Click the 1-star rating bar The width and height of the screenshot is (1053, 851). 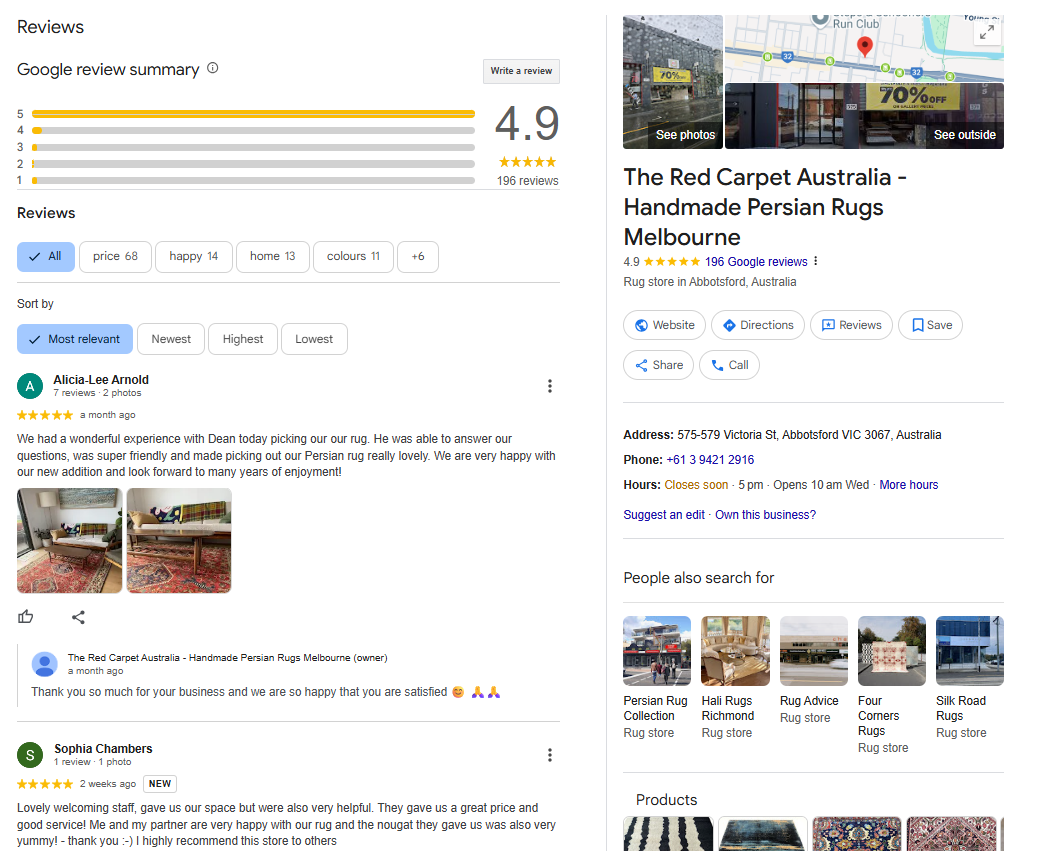tap(253, 180)
